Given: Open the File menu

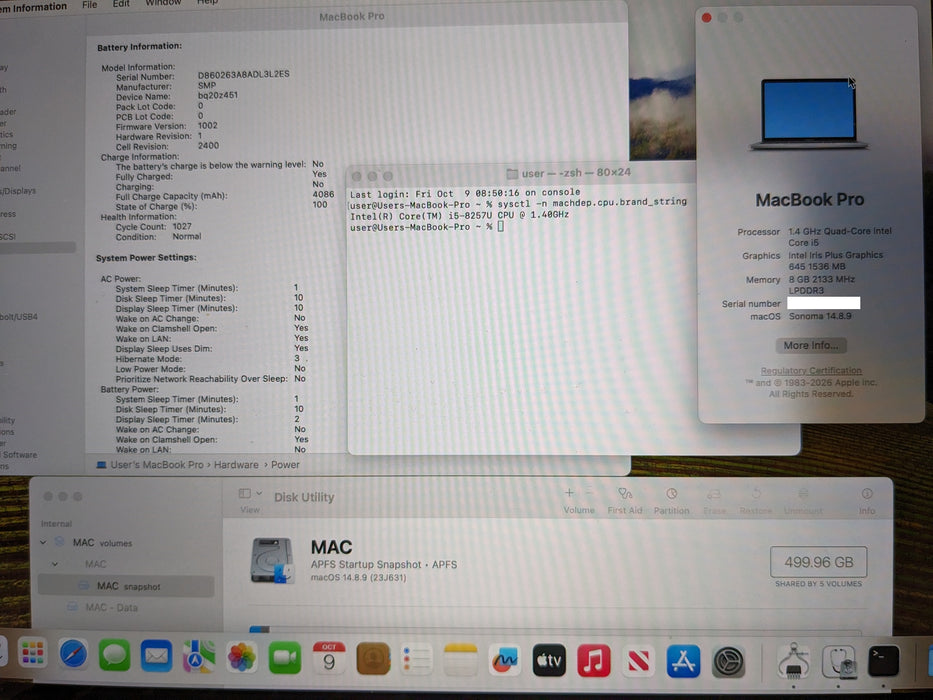Looking at the screenshot, I should [89, 4].
